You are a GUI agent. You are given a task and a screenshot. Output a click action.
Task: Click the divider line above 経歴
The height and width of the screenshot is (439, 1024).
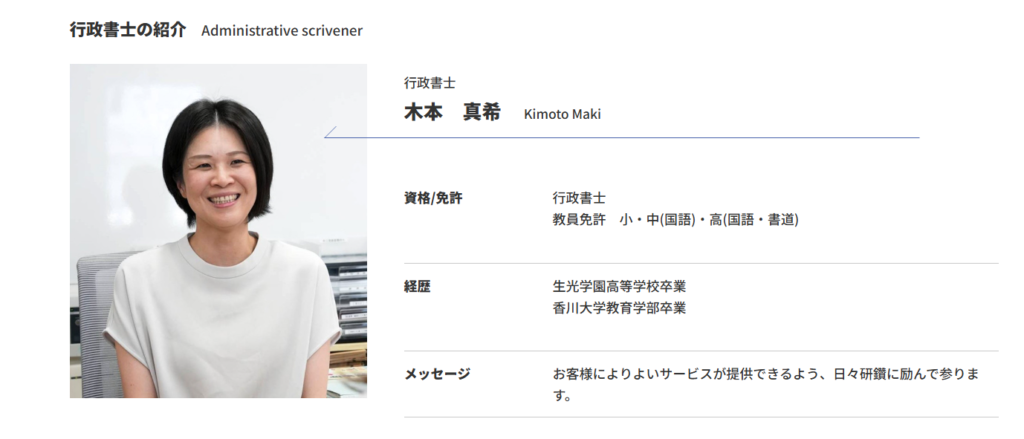click(x=701, y=263)
